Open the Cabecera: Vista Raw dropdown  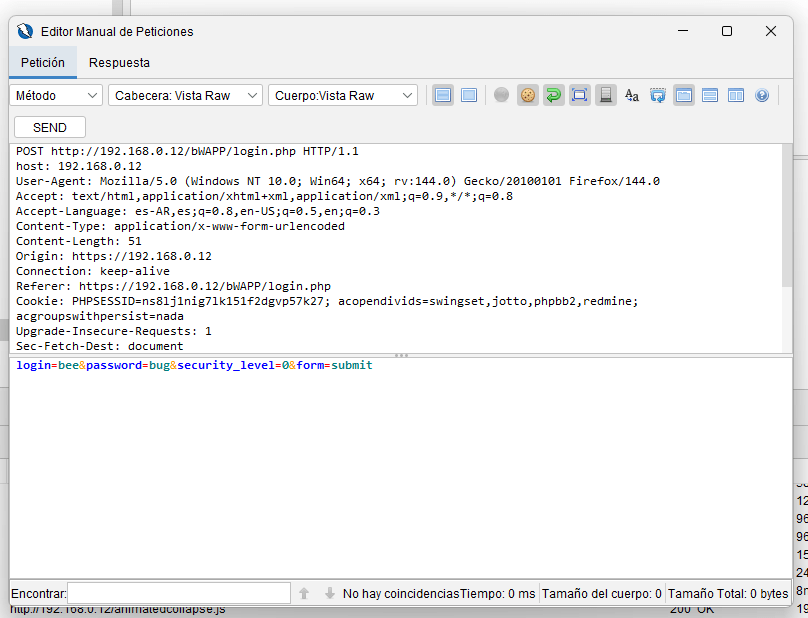pos(184,96)
